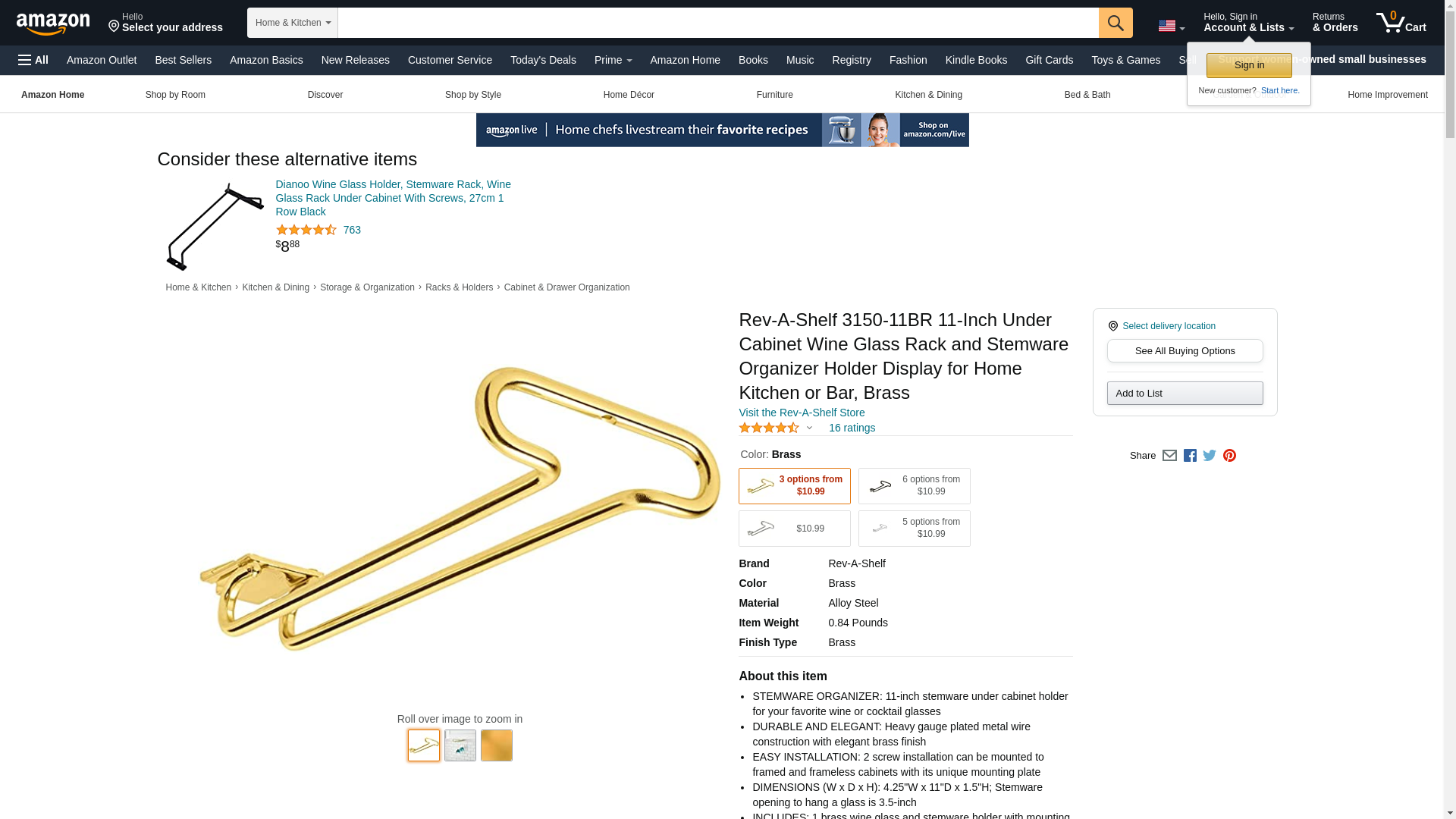Open Today's Deals in navigation bar
Screen dimensions: 1456x819
[x=543, y=60]
